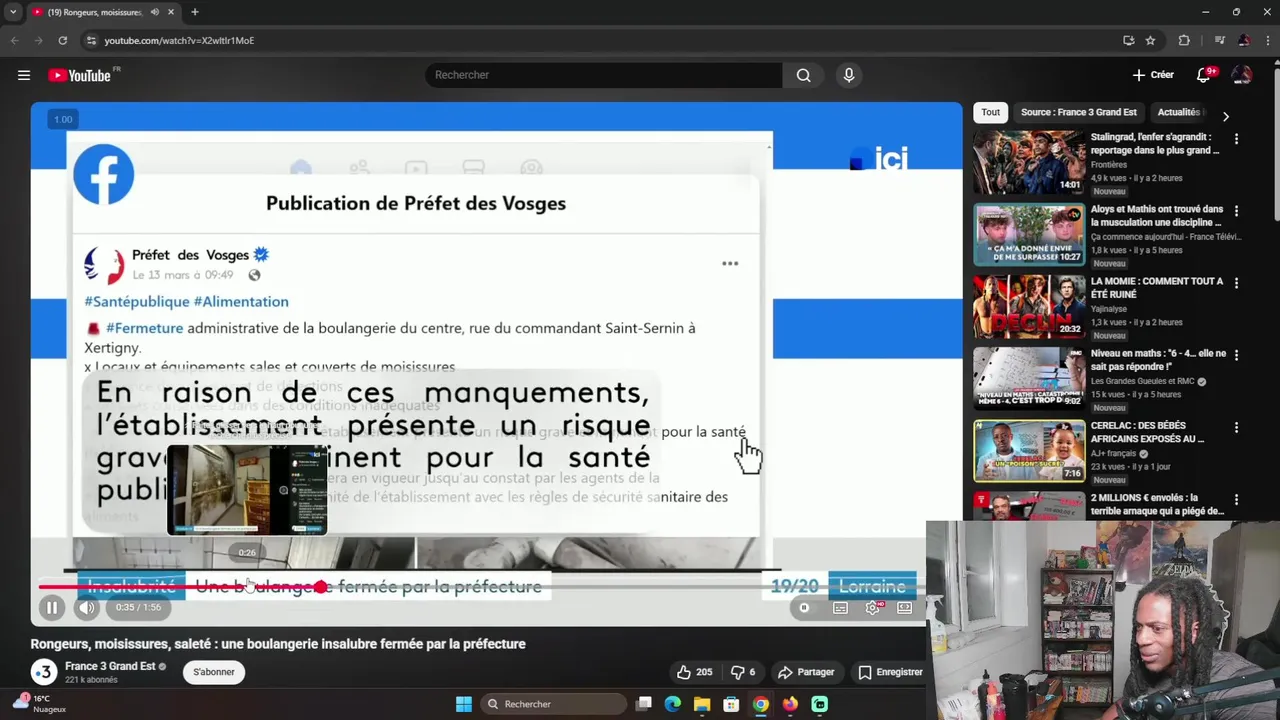Save the video with Enregistrer
Viewport: 1280px width, 720px height.
pos(890,672)
